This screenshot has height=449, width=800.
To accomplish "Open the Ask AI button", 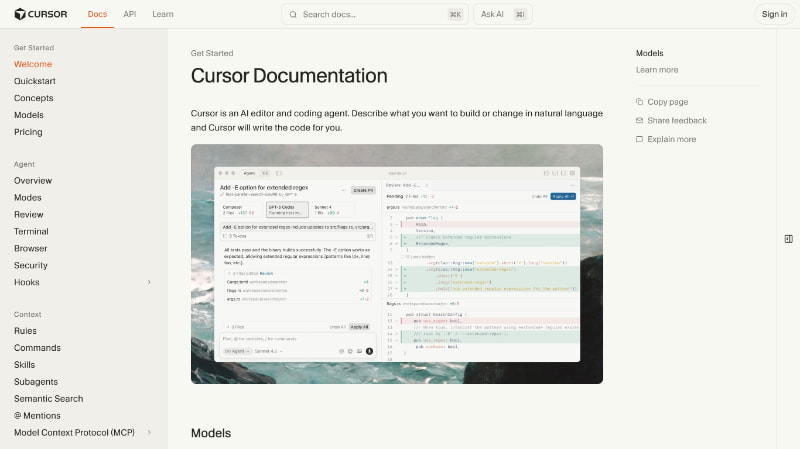I will click(x=503, y=14).
